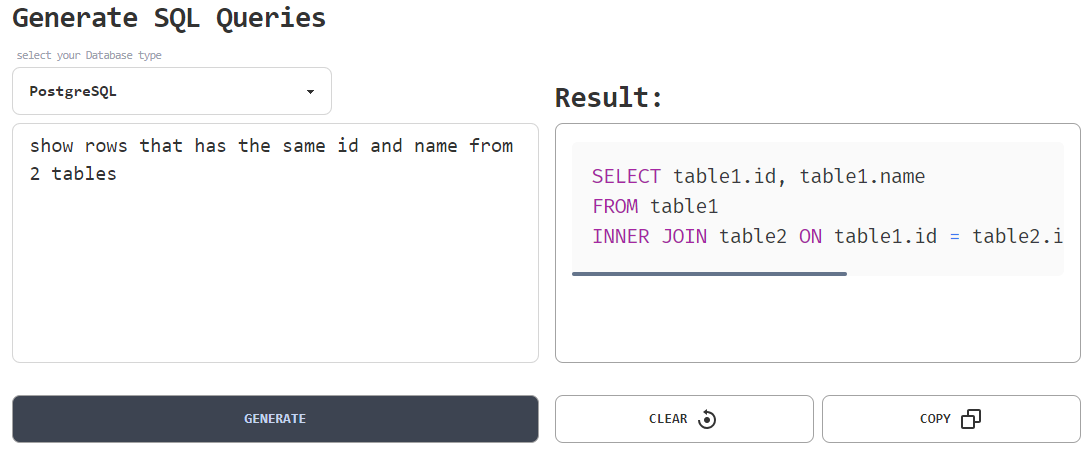Click the horizontal scrollbar under the SQL code
The width and height of the screenshot is (1091, 461).
click(x=709, y=273)
